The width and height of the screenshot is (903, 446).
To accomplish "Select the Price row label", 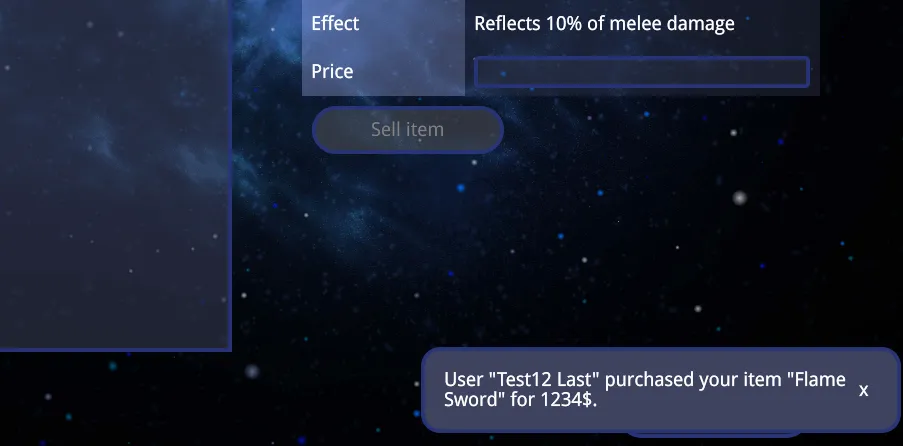I will (x=332, y=72).
